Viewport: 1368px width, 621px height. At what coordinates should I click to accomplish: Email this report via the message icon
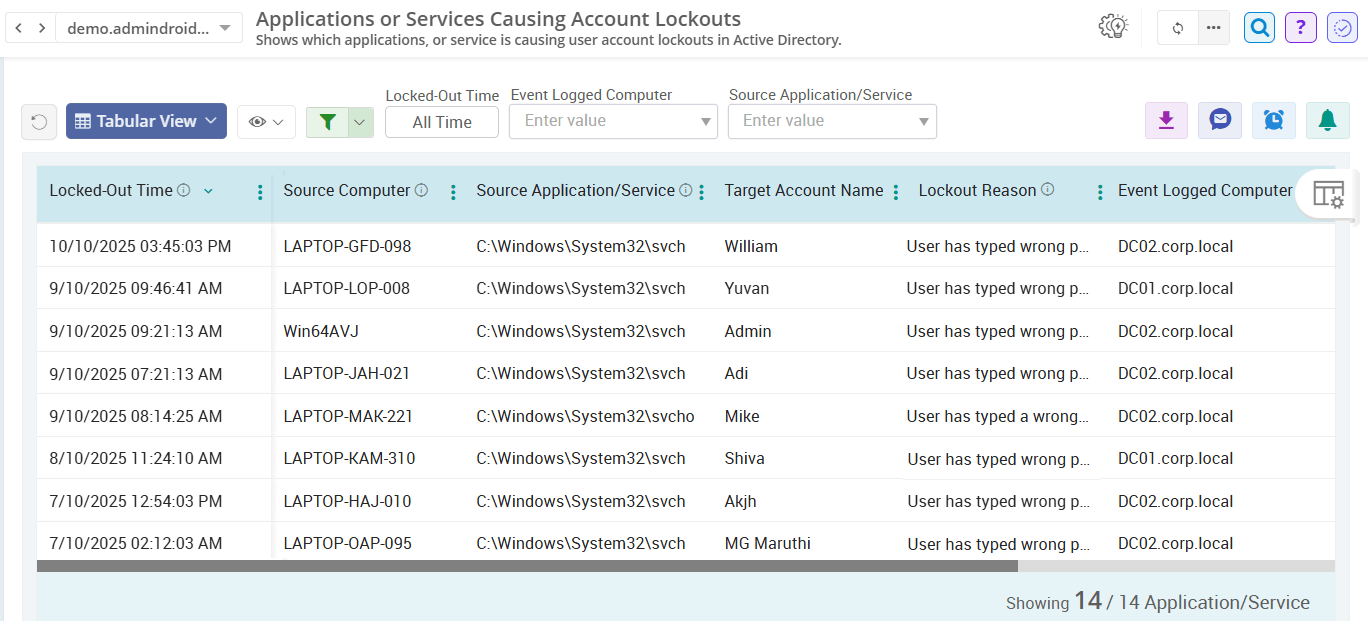point(1220,119)
